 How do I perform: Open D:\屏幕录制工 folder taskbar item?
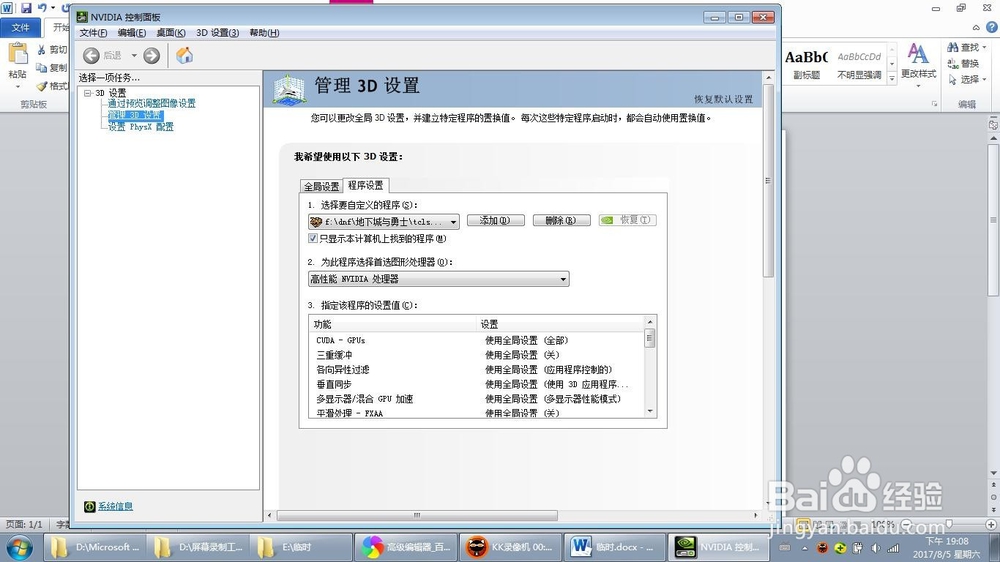point(200,547)
